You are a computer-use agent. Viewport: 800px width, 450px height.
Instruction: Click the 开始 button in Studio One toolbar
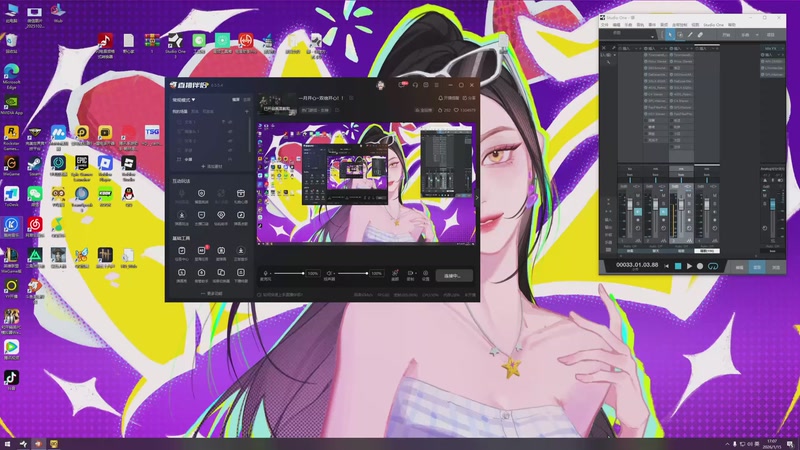click(726, 35)
